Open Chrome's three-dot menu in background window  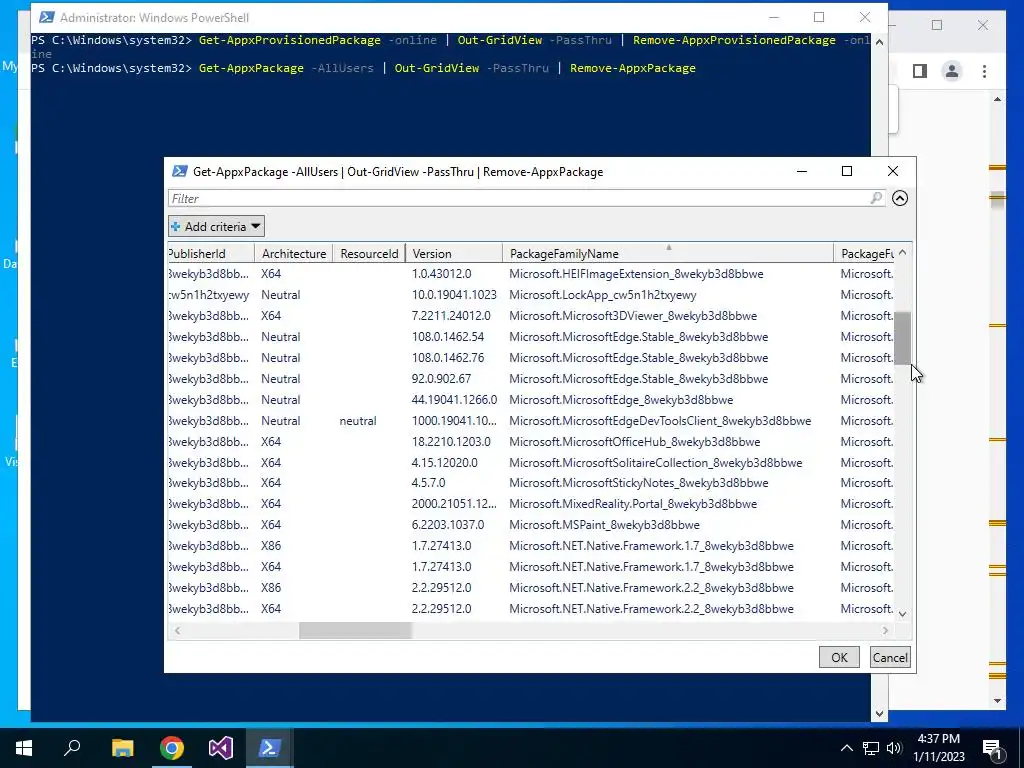point(984,71)
